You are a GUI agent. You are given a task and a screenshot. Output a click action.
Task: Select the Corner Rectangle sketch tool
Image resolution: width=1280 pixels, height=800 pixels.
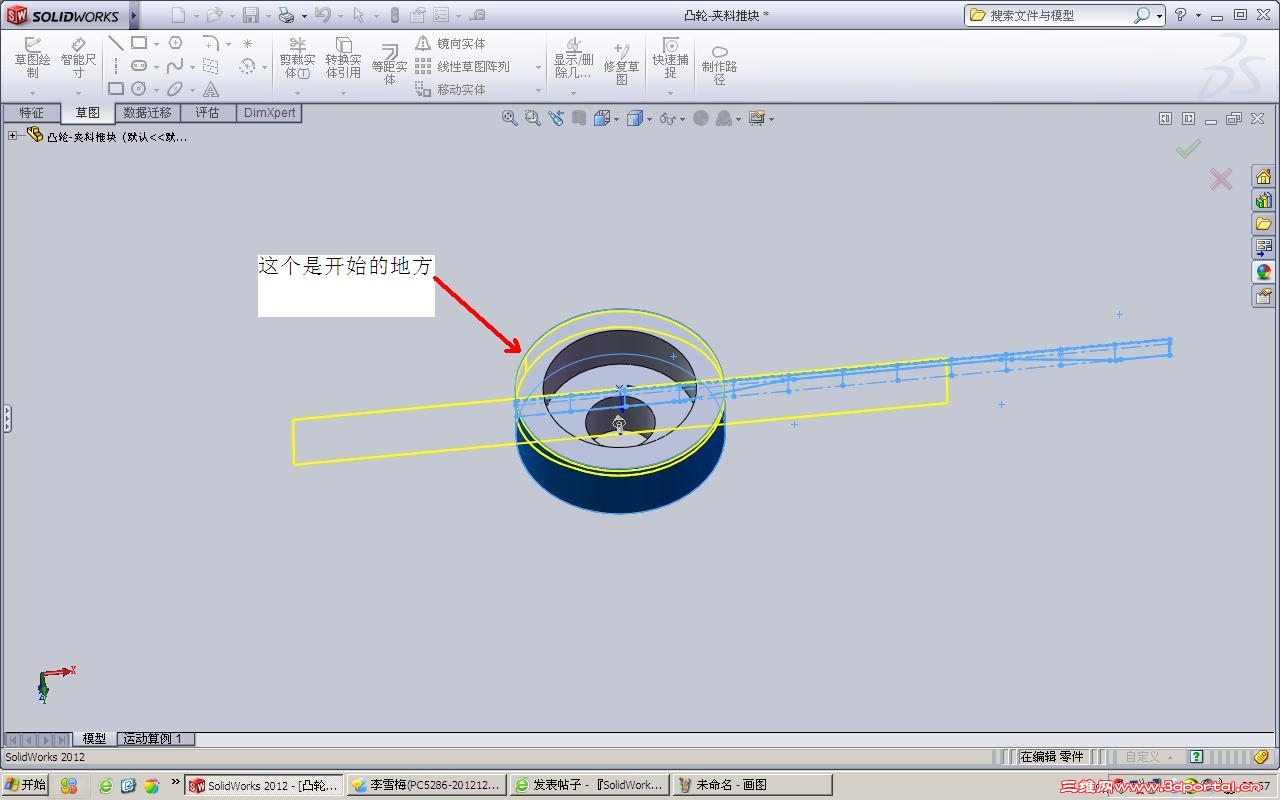pyautogui.click(x=139, y=43)
